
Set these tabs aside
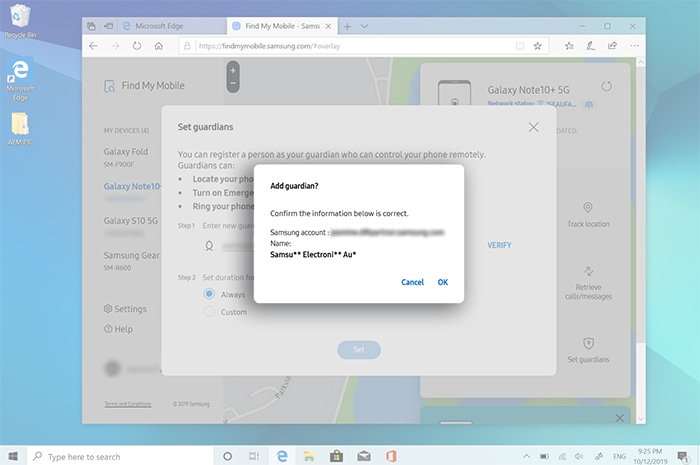click(108, 26)
